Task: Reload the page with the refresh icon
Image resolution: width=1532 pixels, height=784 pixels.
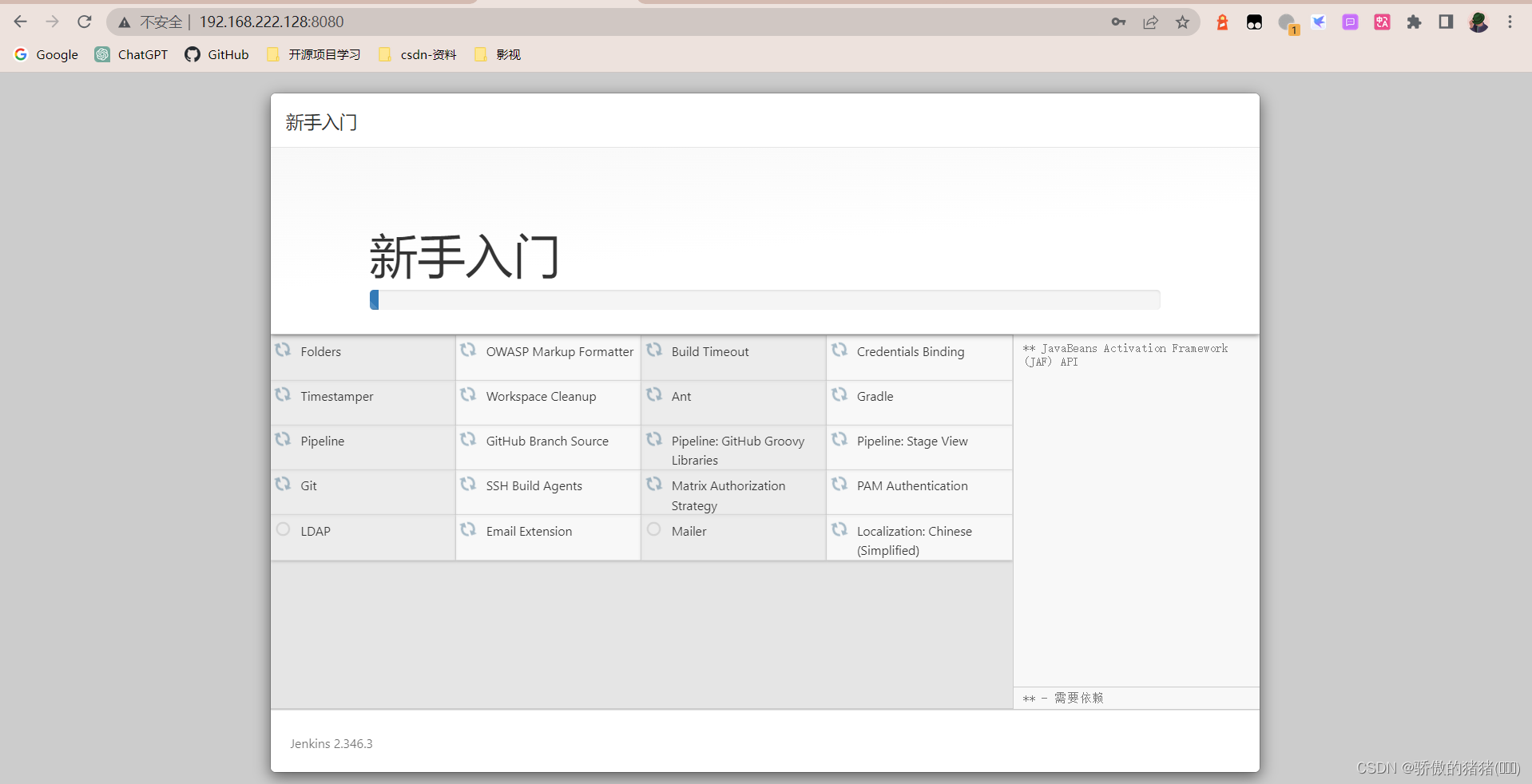Action: 85,22
